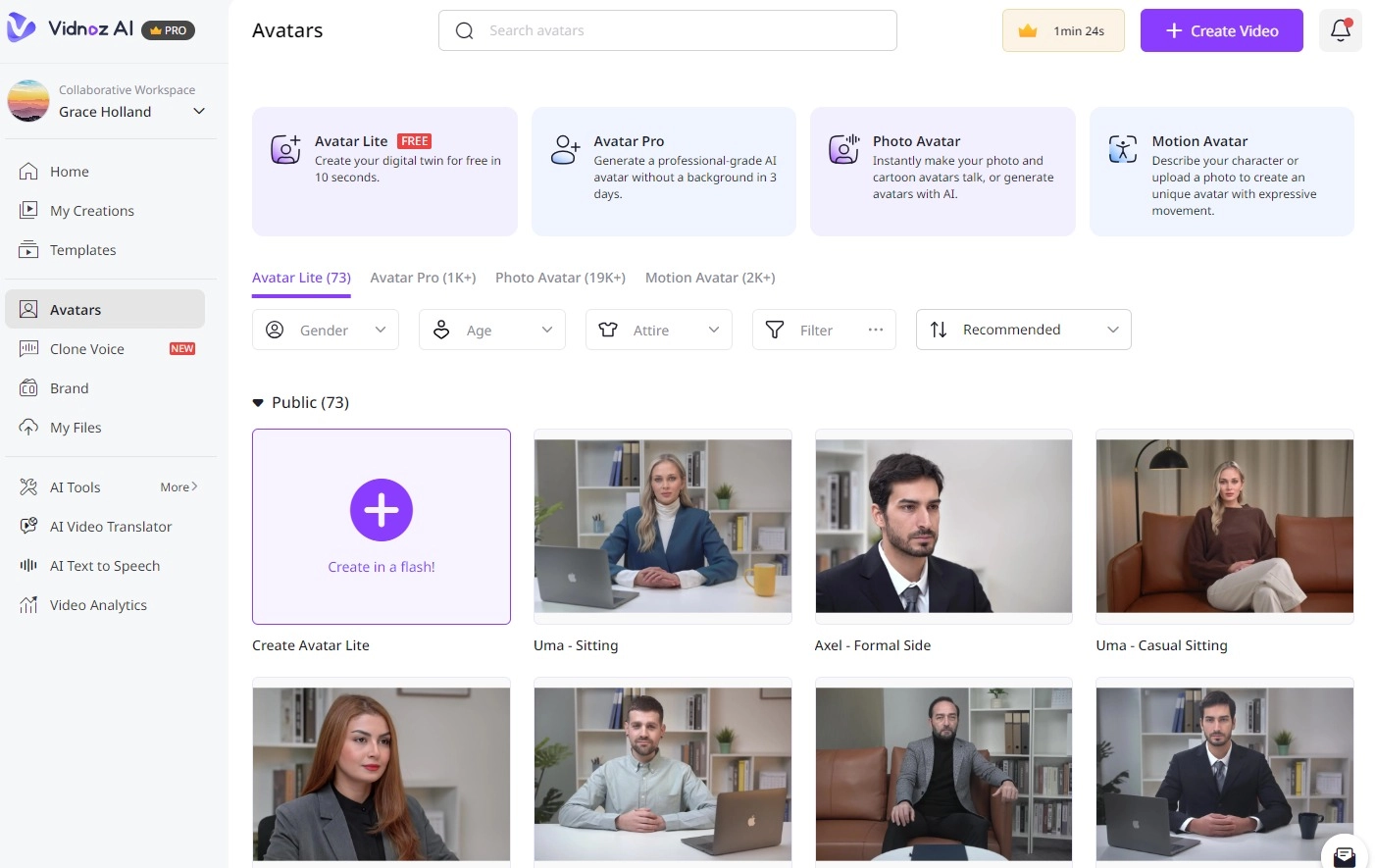1375x868 pixels.
Task: Collapse the Public (73) section
Action: 258,403
